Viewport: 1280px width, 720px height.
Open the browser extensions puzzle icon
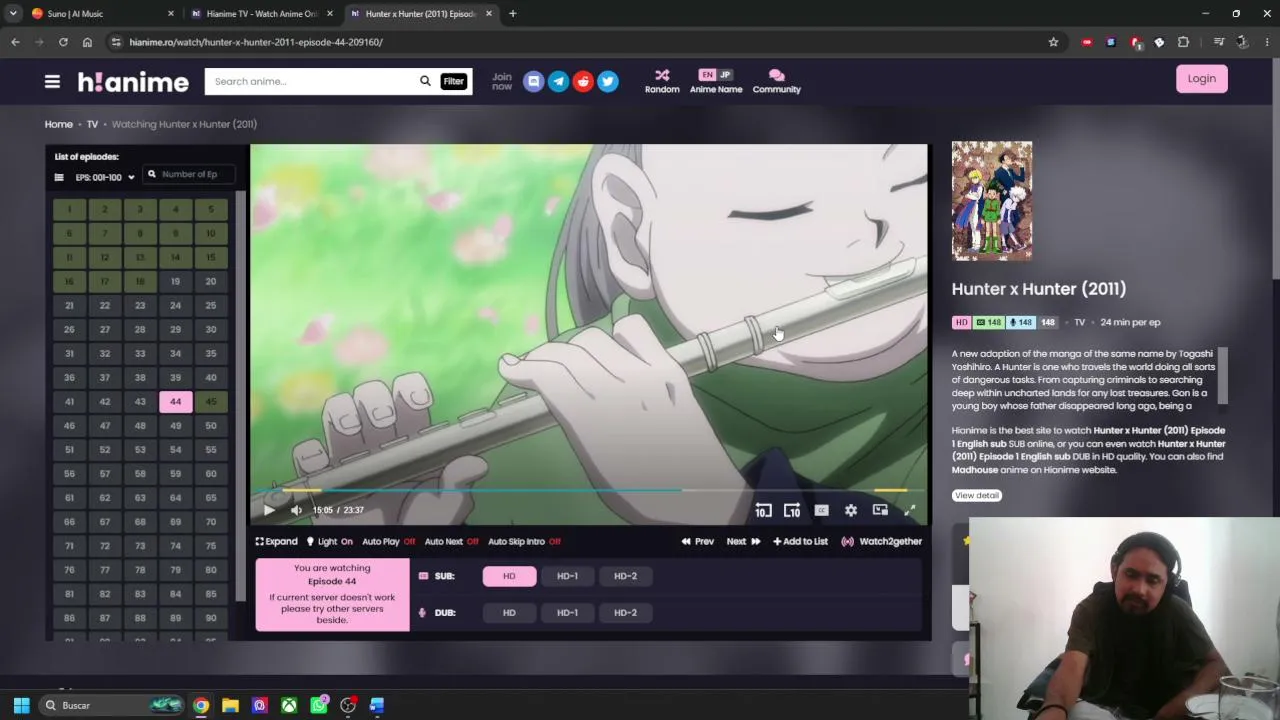coord(1184,42)
